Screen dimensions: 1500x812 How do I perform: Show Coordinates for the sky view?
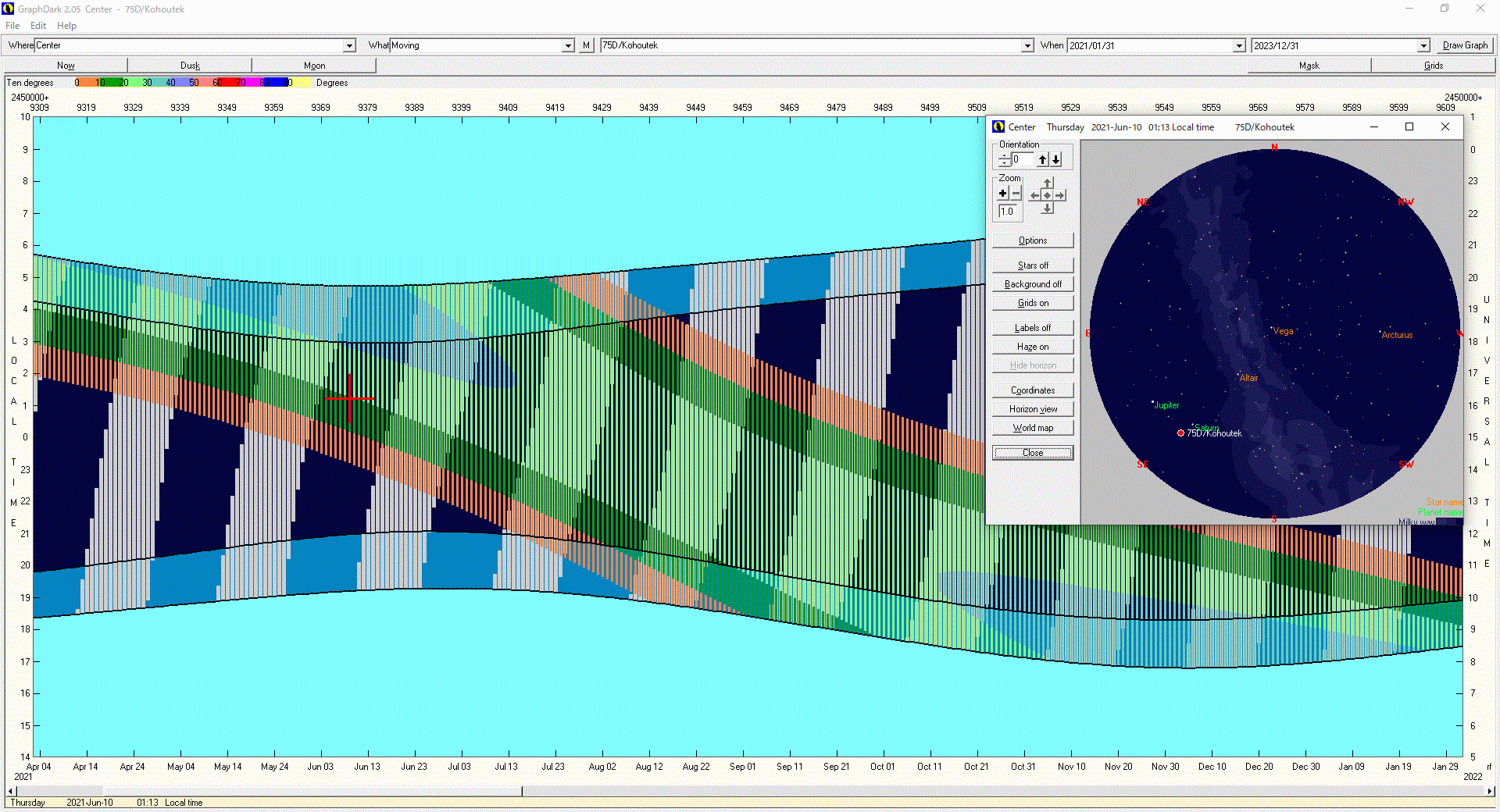(x=1033, y=390)
